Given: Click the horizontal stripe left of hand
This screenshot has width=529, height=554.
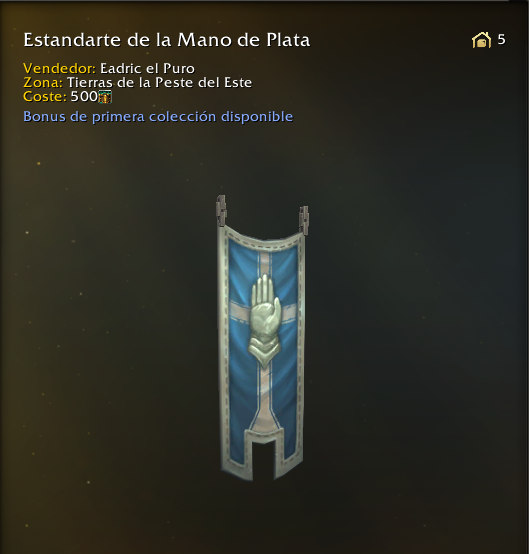Looking at the screenshot, I should coord(240,308).
